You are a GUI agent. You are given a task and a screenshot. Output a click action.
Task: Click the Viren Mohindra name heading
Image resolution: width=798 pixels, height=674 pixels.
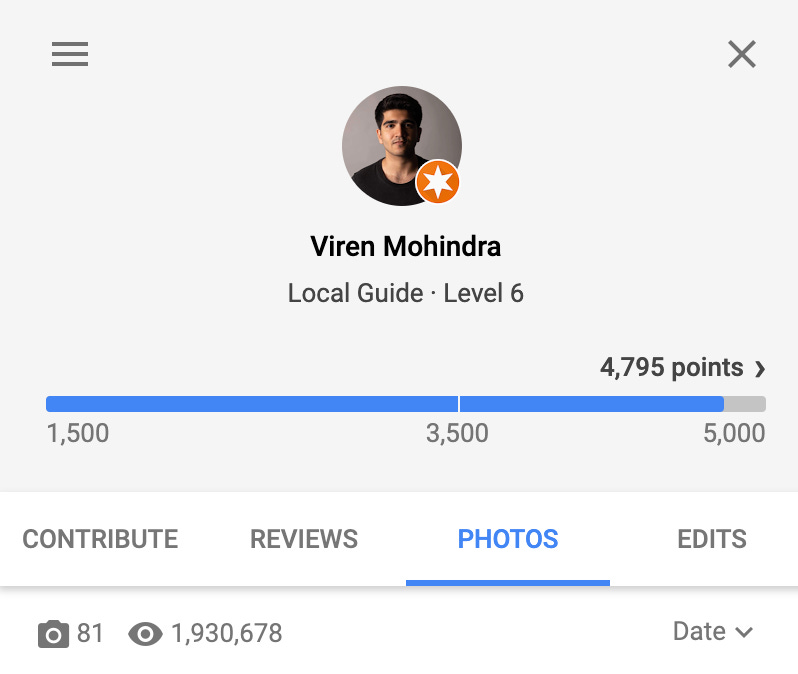406,246
